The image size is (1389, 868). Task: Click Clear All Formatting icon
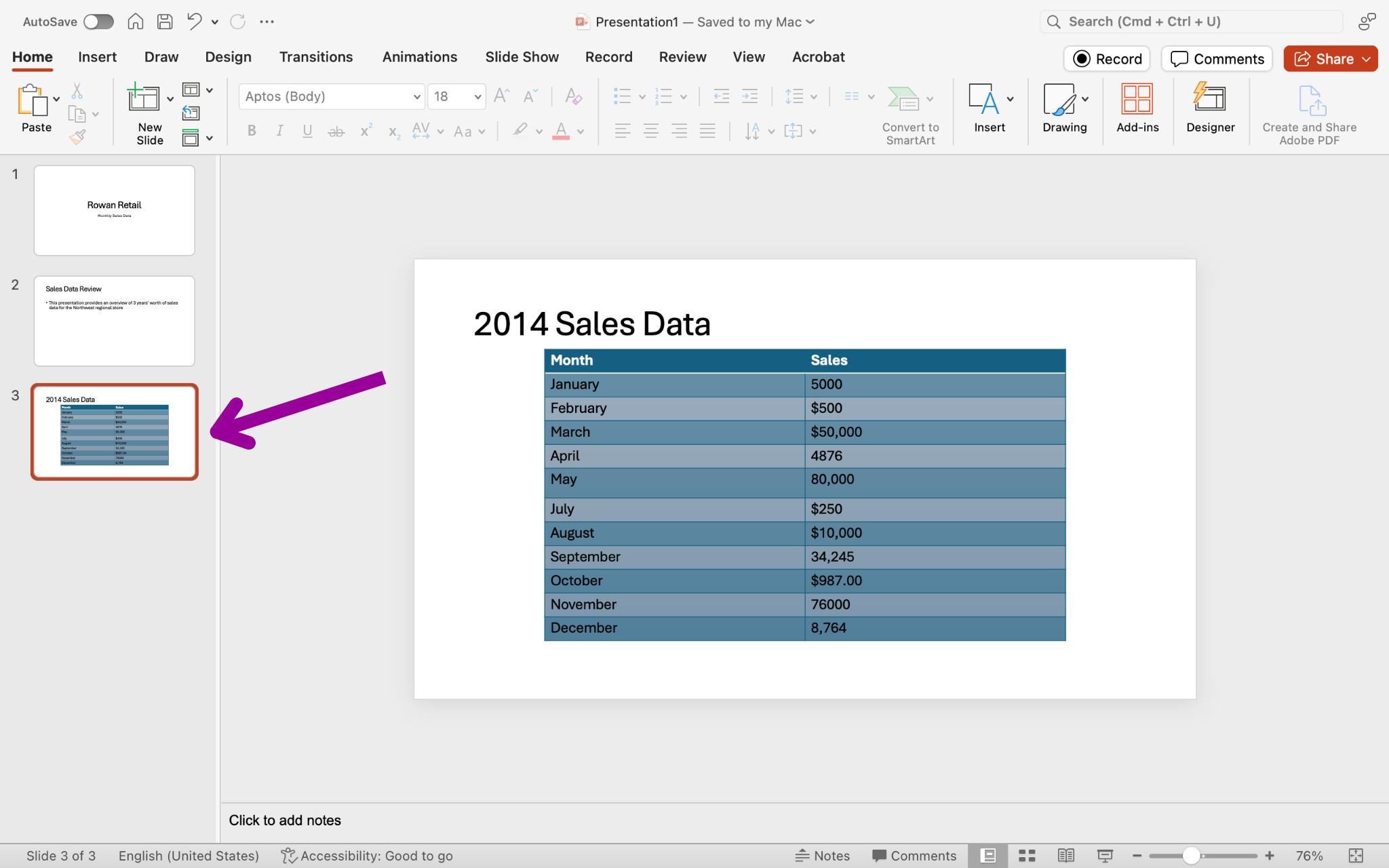tap(574, 96)
